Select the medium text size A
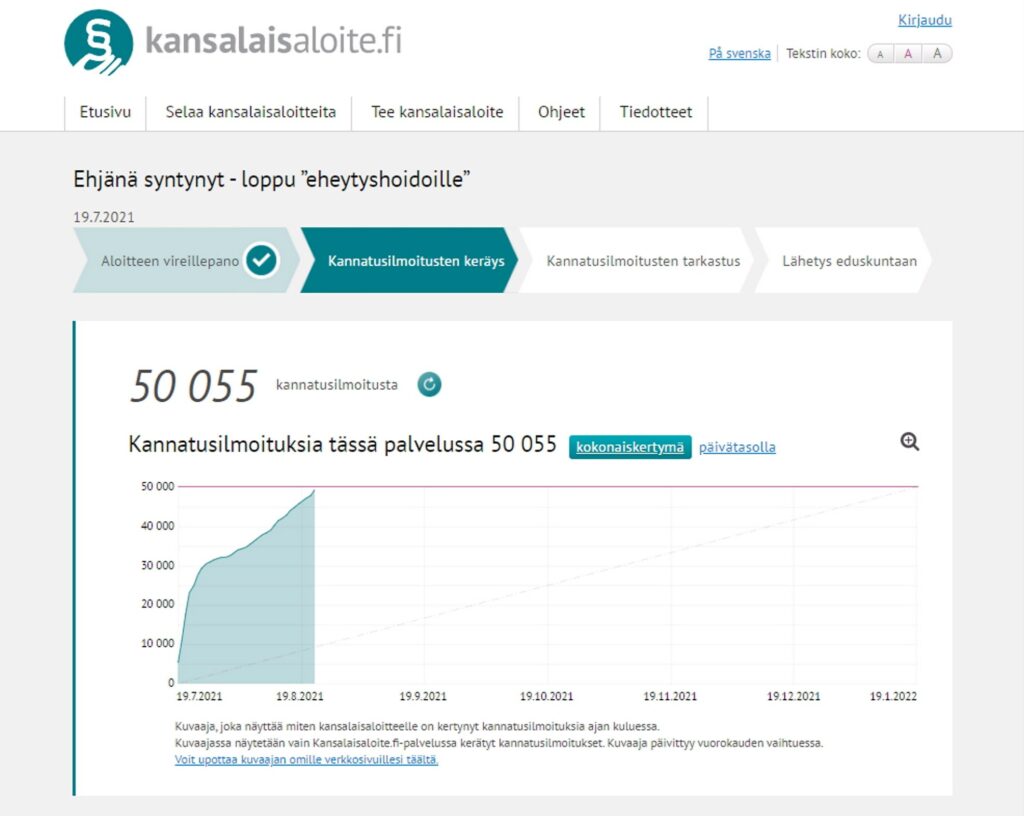 (908, 54)
